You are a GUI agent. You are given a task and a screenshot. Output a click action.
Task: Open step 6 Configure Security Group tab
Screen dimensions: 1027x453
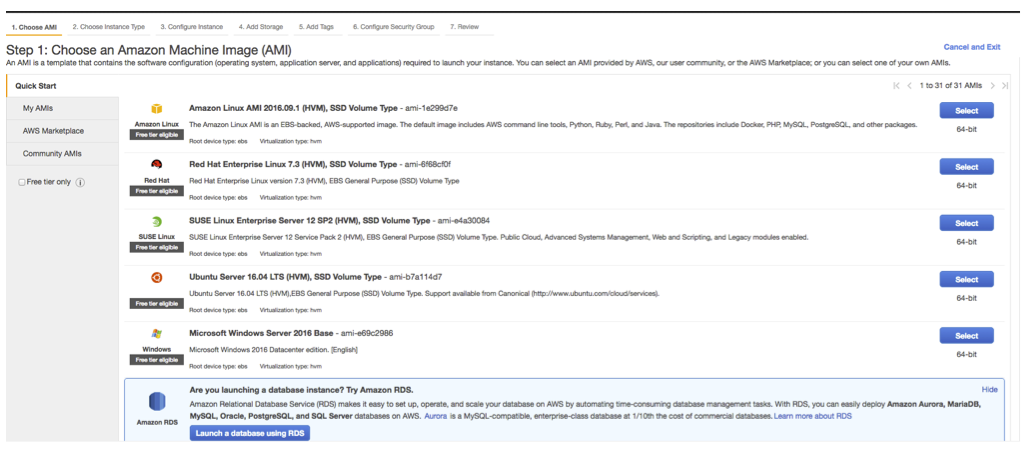coord(393,27)
